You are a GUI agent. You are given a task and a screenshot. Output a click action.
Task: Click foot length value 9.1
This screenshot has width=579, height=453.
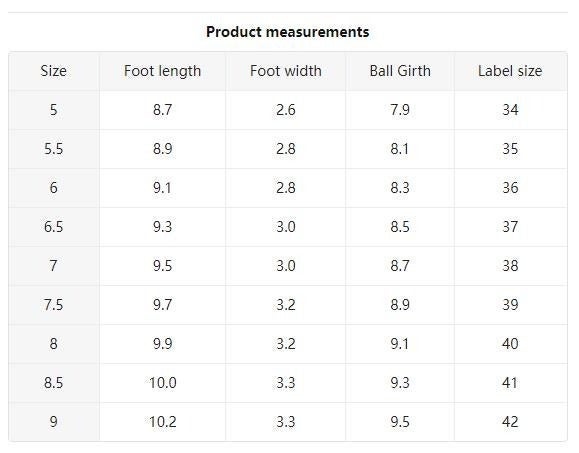[162, 188]
